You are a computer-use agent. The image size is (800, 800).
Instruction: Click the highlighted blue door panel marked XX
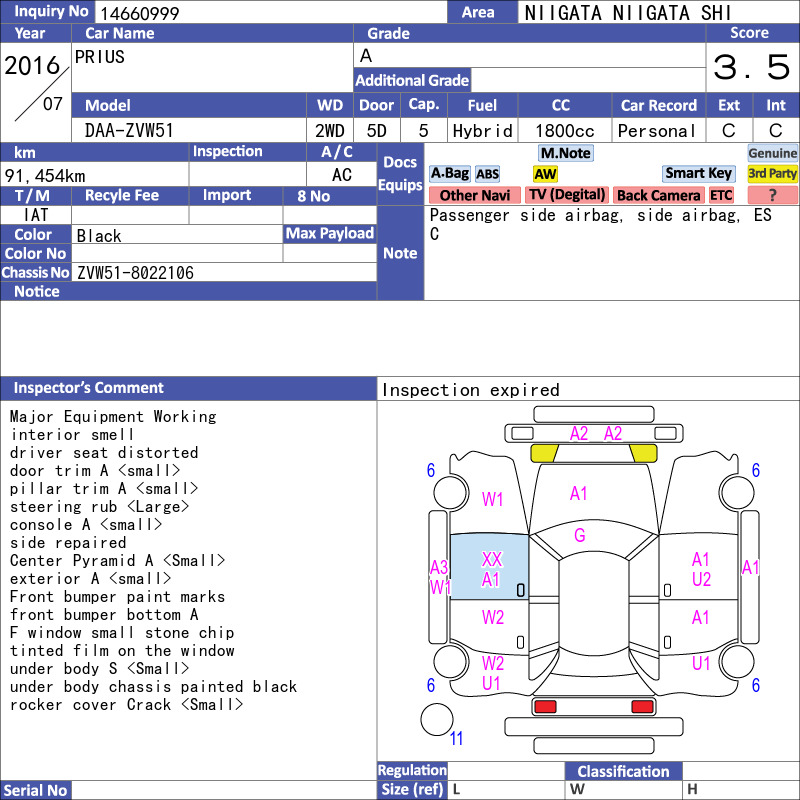point(489,566)
